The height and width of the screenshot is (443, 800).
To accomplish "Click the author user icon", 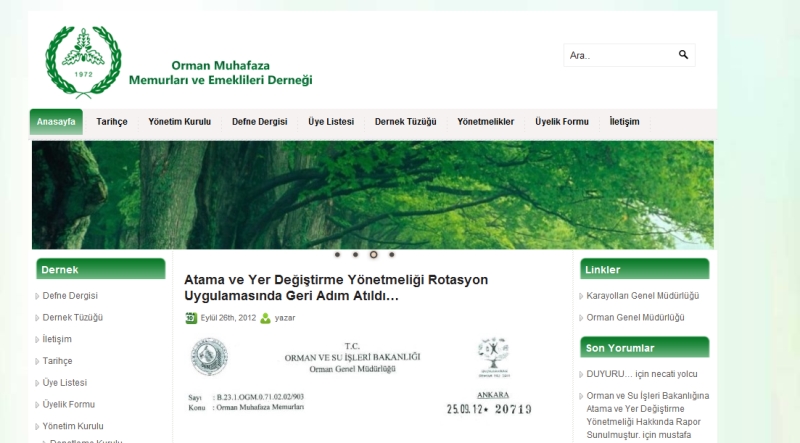I will click(265, 318).
